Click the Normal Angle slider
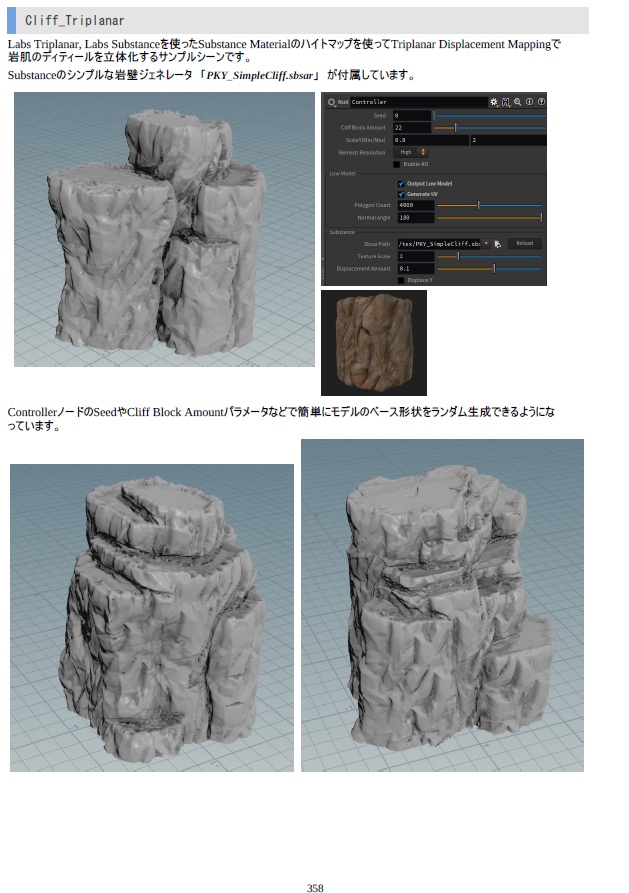 click(x=489, y=218)
